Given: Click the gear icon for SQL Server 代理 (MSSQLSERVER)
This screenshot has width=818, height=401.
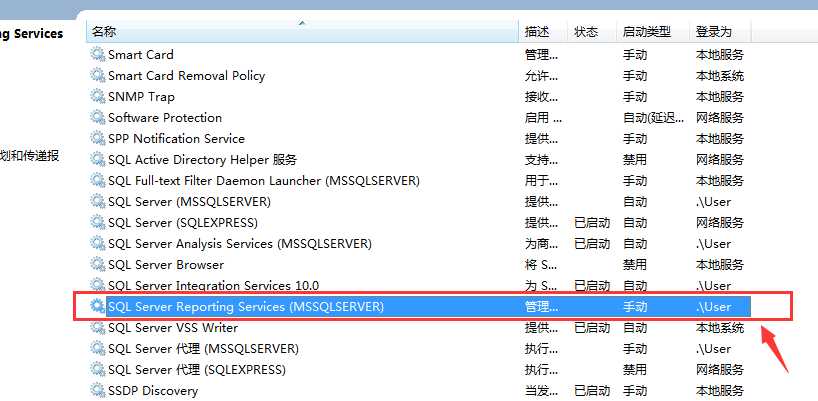Looking at the screenshot, I should click(98, 348).
